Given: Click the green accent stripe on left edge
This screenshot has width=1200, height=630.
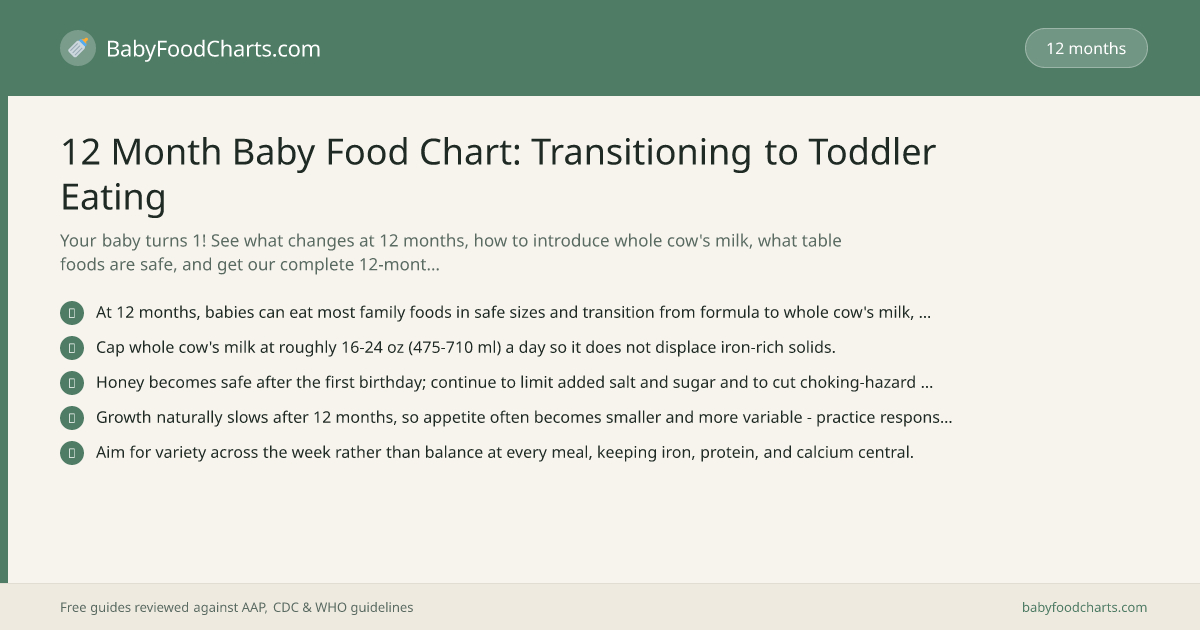Looking at the screenshot, I should pyautogui.click(x=4, y=339).
